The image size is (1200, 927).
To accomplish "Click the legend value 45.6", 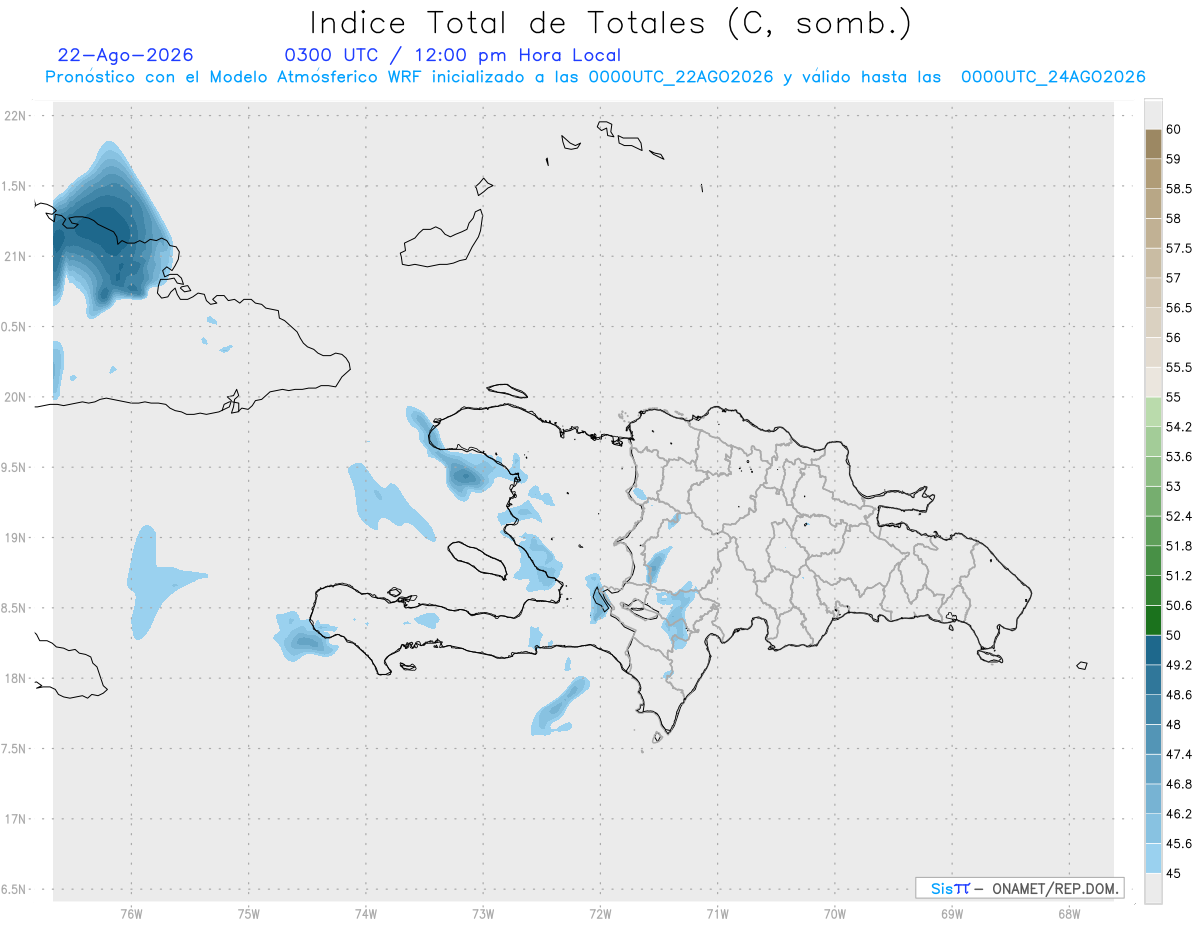I will pyautogui.click(x=1179, y=843).
